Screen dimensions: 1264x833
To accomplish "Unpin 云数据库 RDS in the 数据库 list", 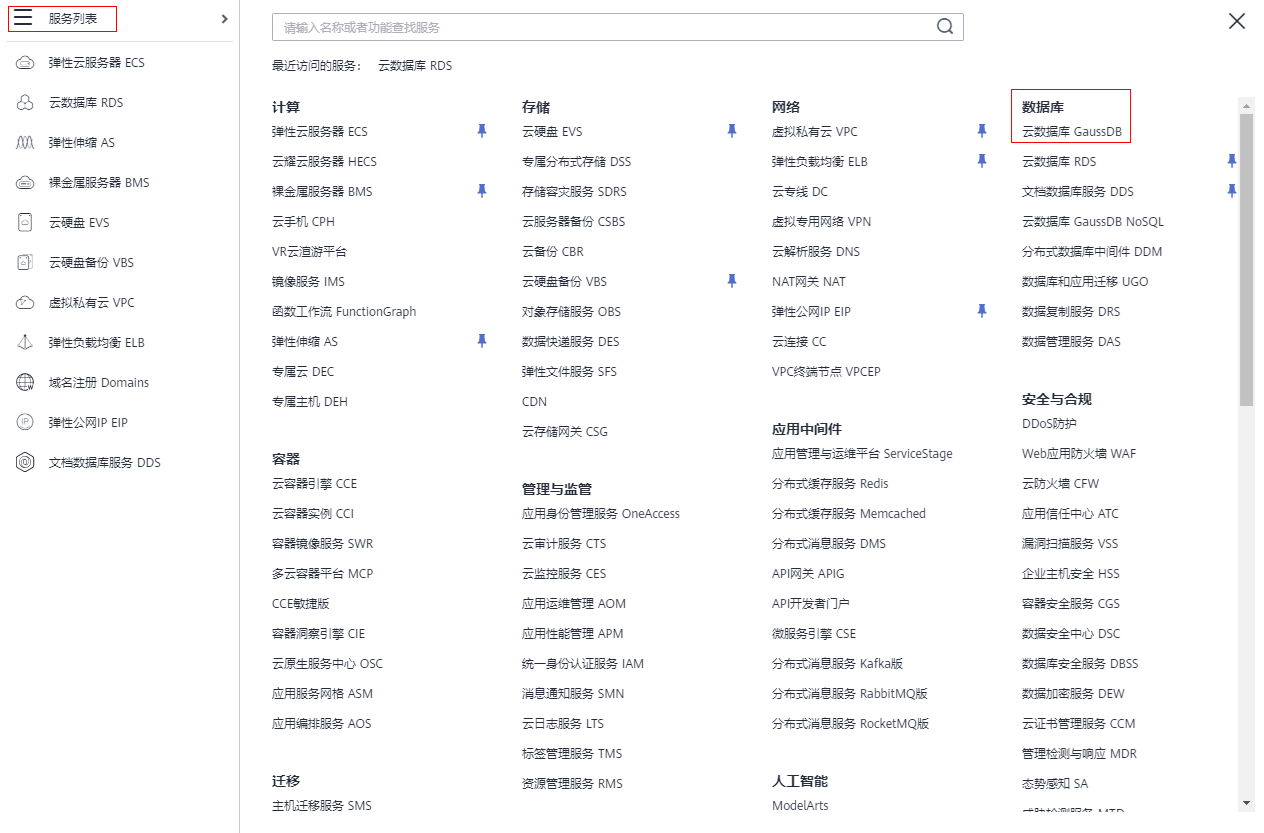I will [x=1232, y=161].
